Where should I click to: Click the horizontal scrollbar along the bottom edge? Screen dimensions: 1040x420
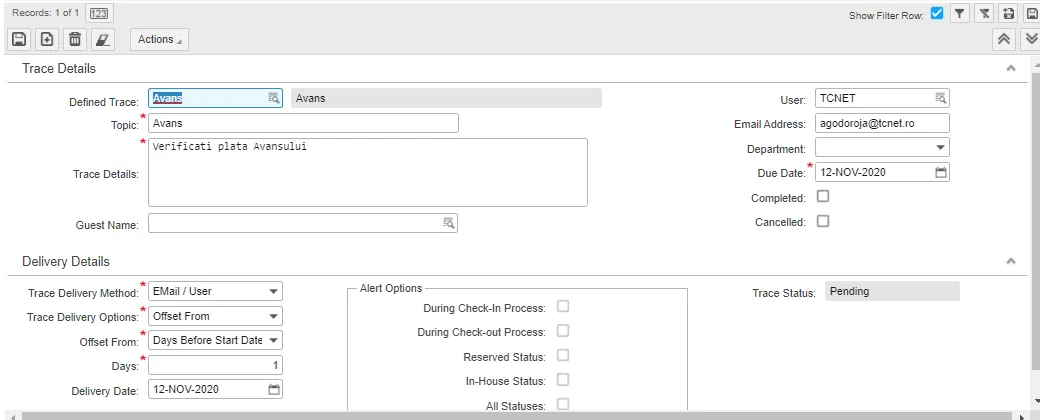(517, 415)
